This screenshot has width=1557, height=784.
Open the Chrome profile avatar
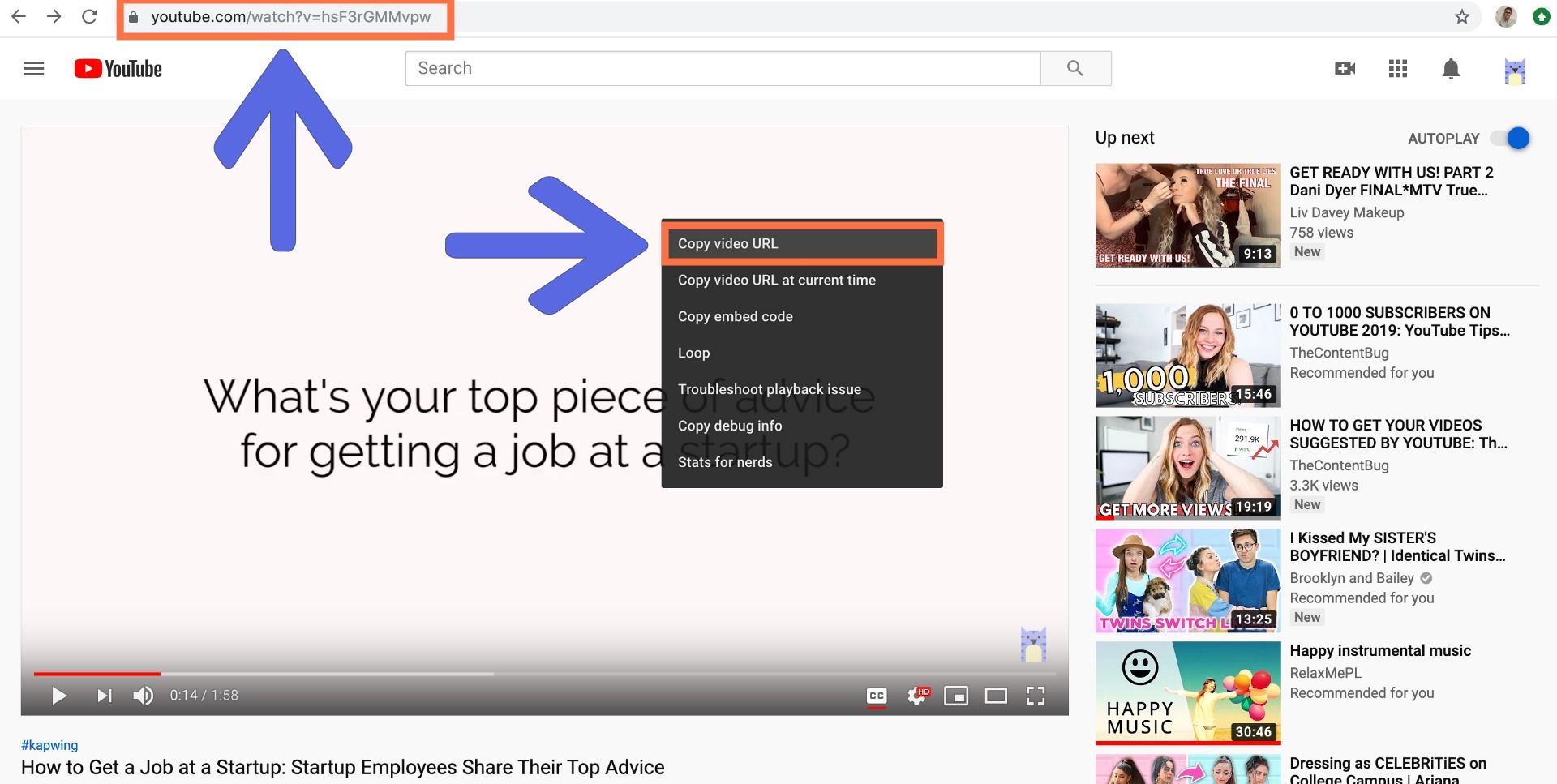click(x=1506, y=16)
